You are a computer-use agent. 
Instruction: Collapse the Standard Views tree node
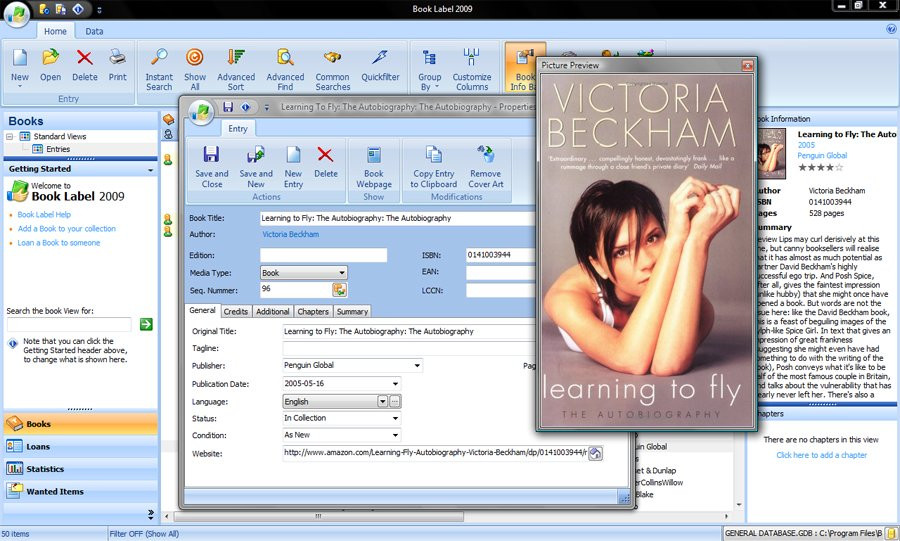point(10,137)
